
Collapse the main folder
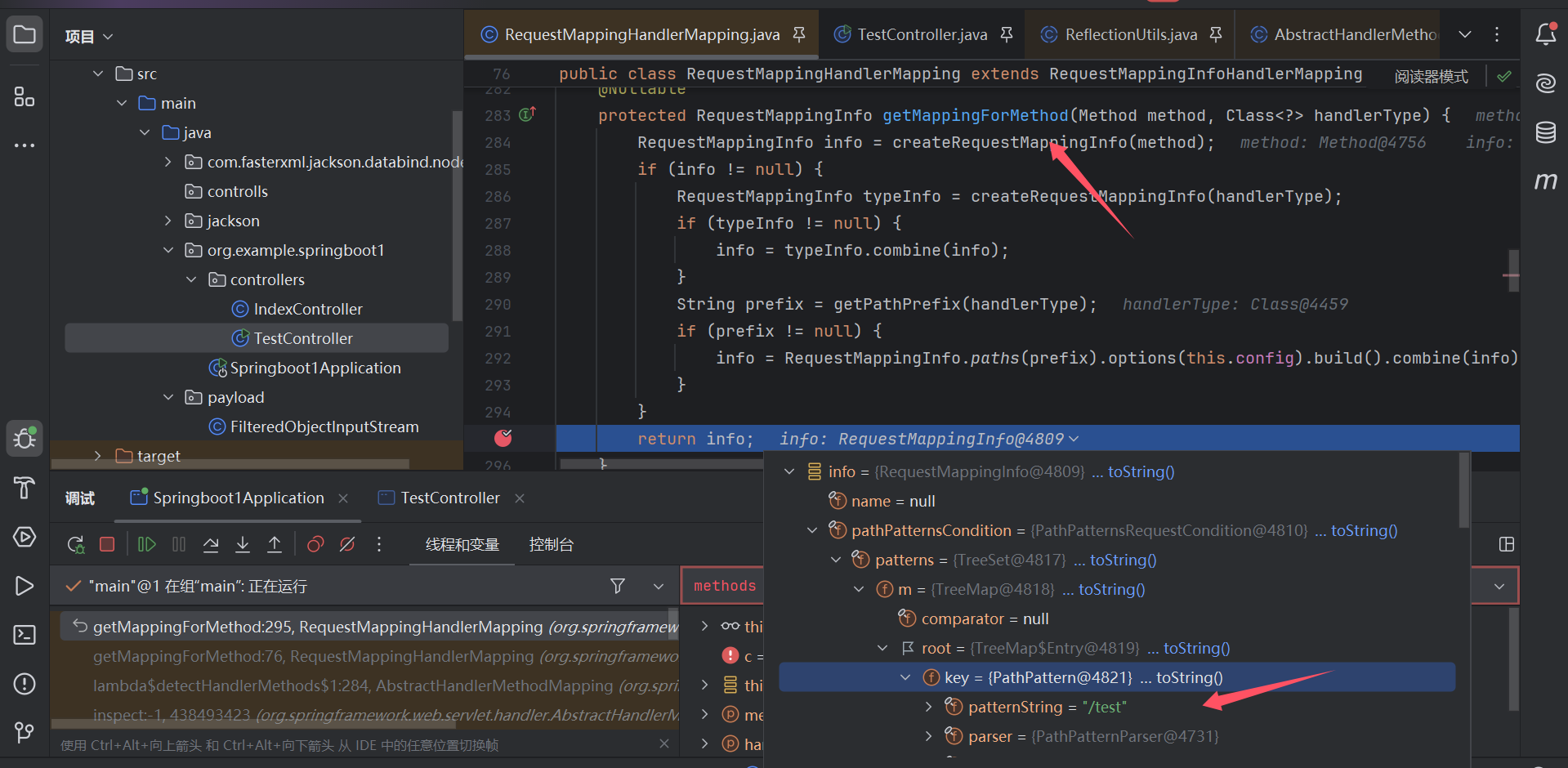[122, 103]
